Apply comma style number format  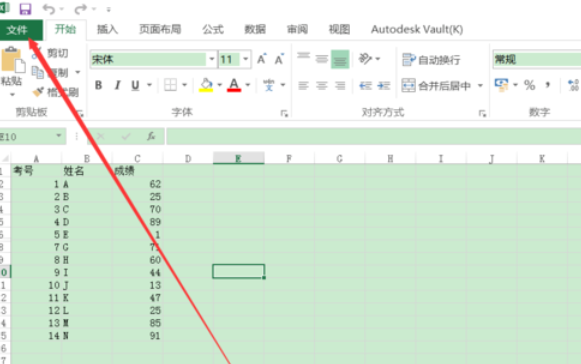tap(547, 85)
